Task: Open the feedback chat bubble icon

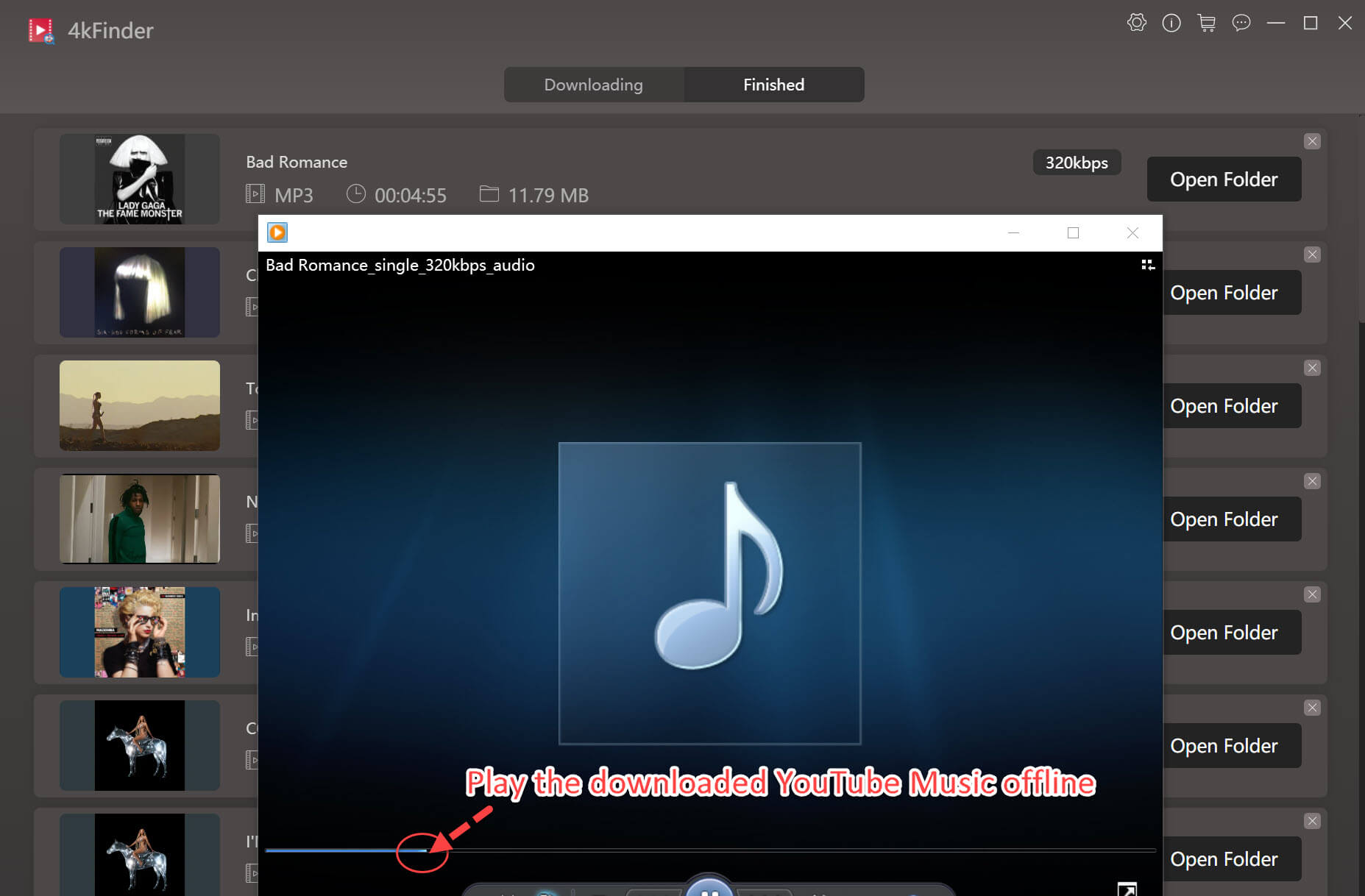Action: 1242,23
